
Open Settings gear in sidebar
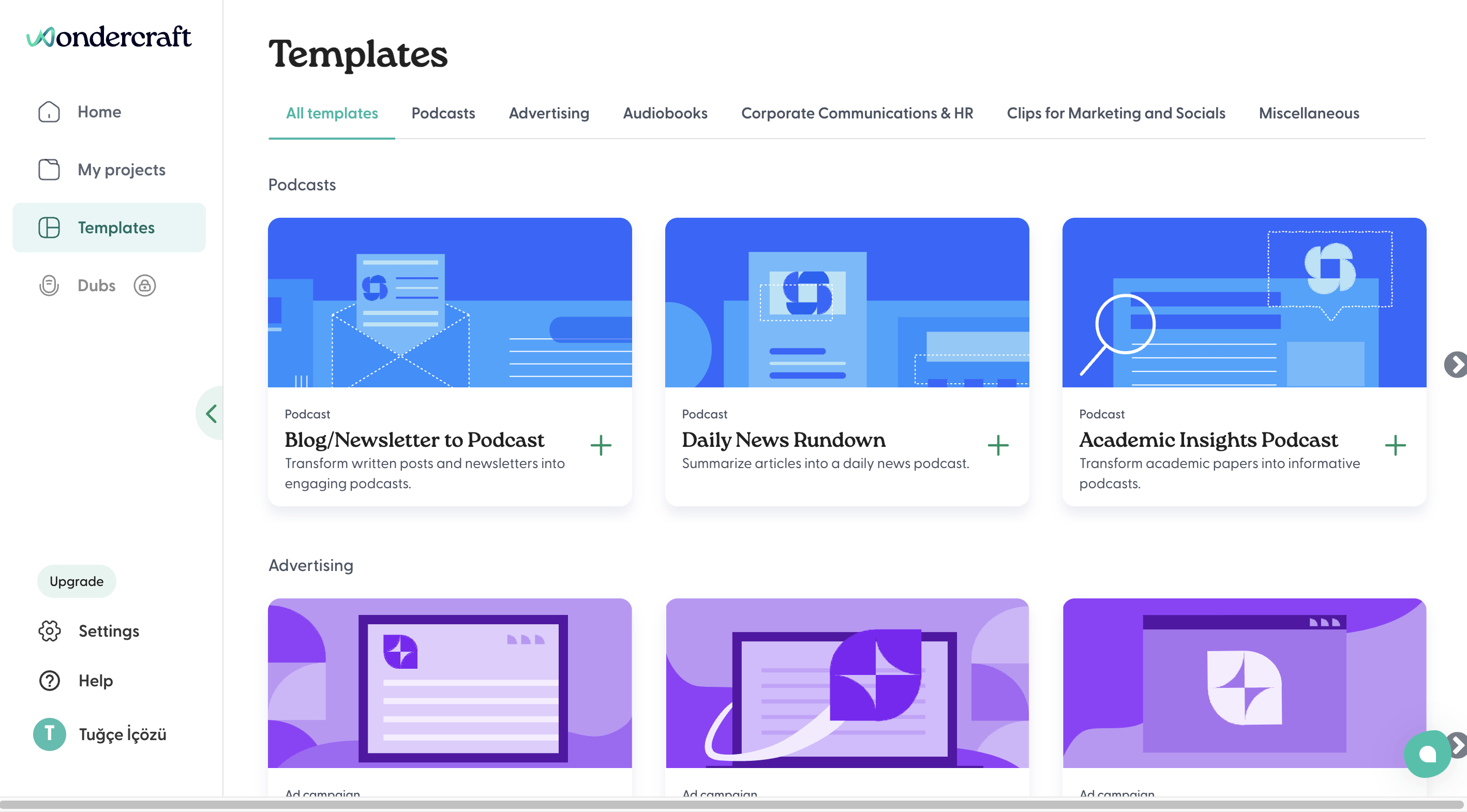pyautogui.click(x=50, y=631)
